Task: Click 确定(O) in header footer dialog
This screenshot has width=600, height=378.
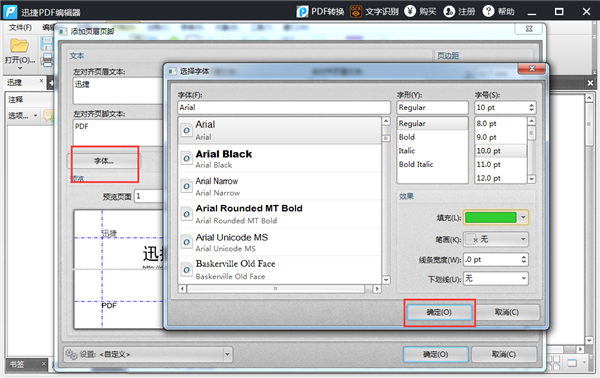Action: (435, 354)
